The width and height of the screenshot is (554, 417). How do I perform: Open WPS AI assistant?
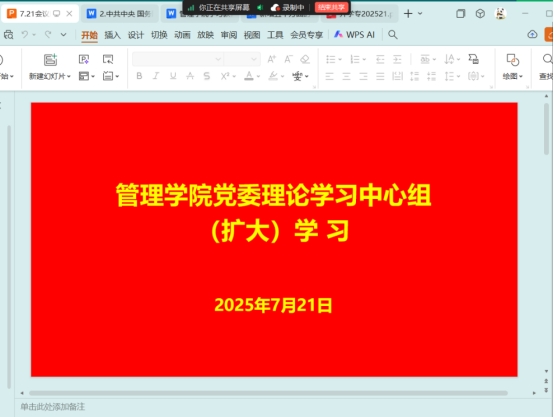[354, 35]
